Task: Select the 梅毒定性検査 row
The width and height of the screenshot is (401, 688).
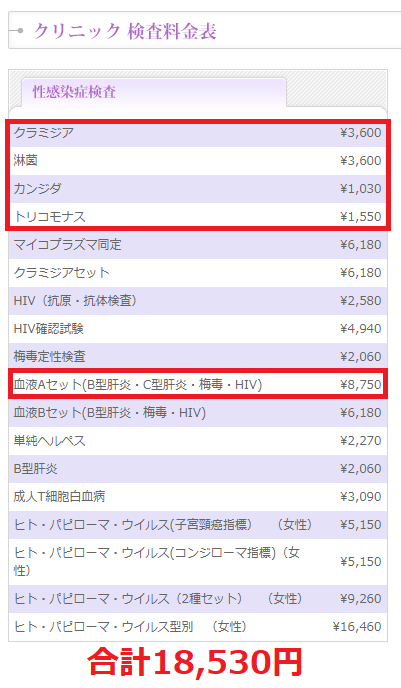Action: 198,357
